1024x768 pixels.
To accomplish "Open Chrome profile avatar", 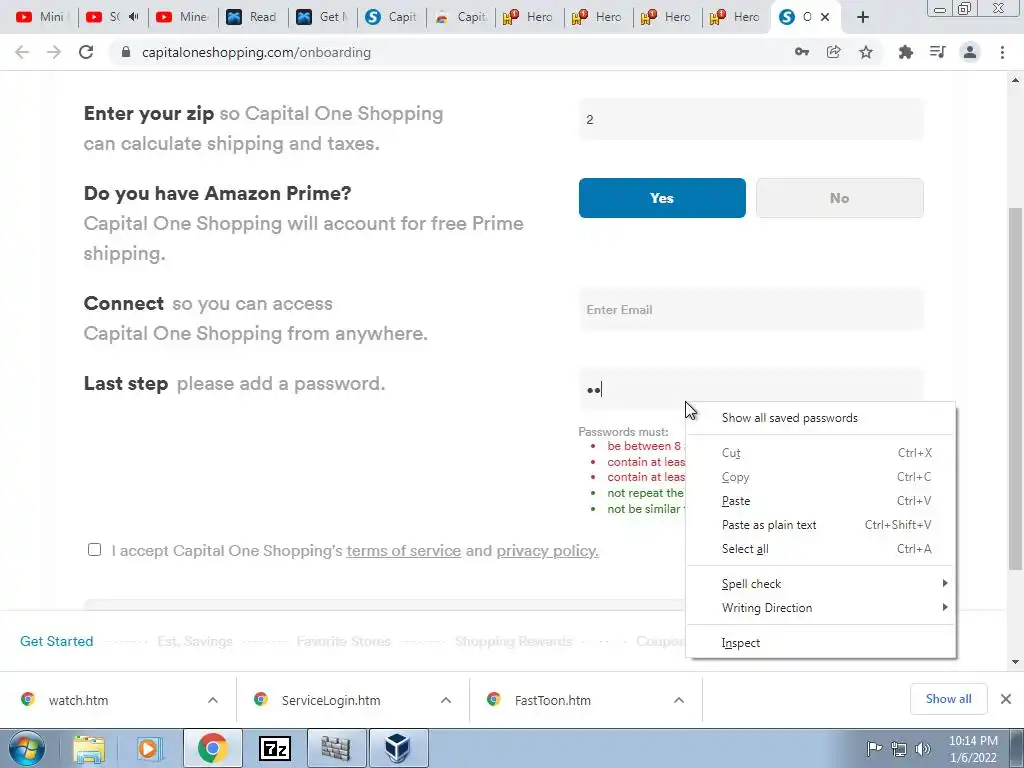I will (970, 52).
